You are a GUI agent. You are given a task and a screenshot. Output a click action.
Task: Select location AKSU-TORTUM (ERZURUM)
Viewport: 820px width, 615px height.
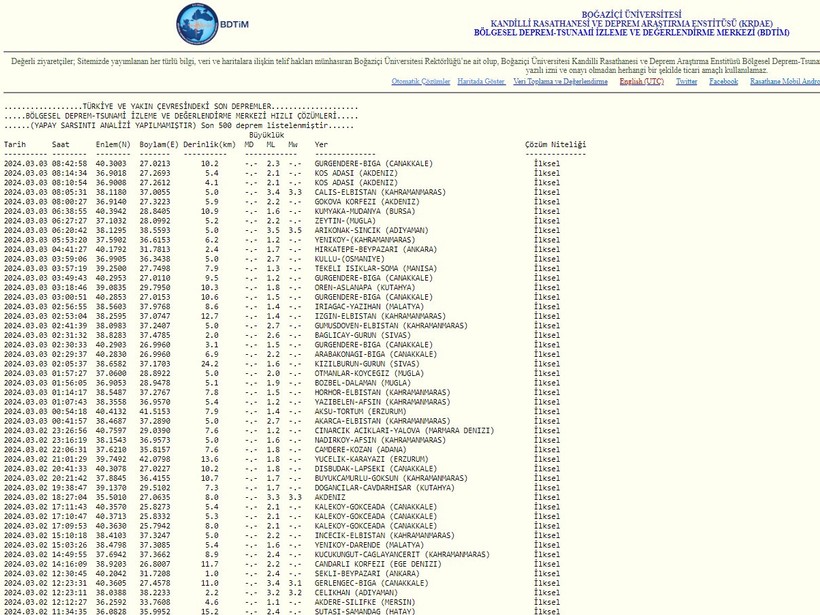point(360,412)
